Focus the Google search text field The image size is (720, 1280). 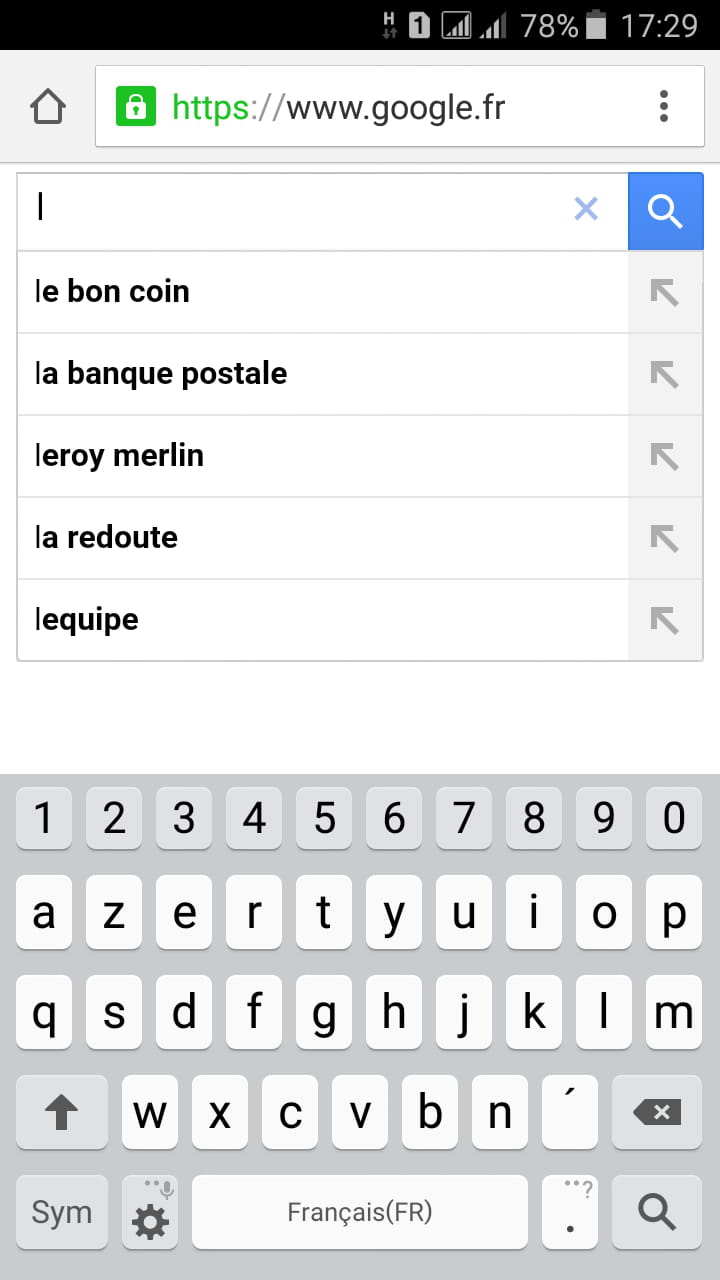pos(300,210)
